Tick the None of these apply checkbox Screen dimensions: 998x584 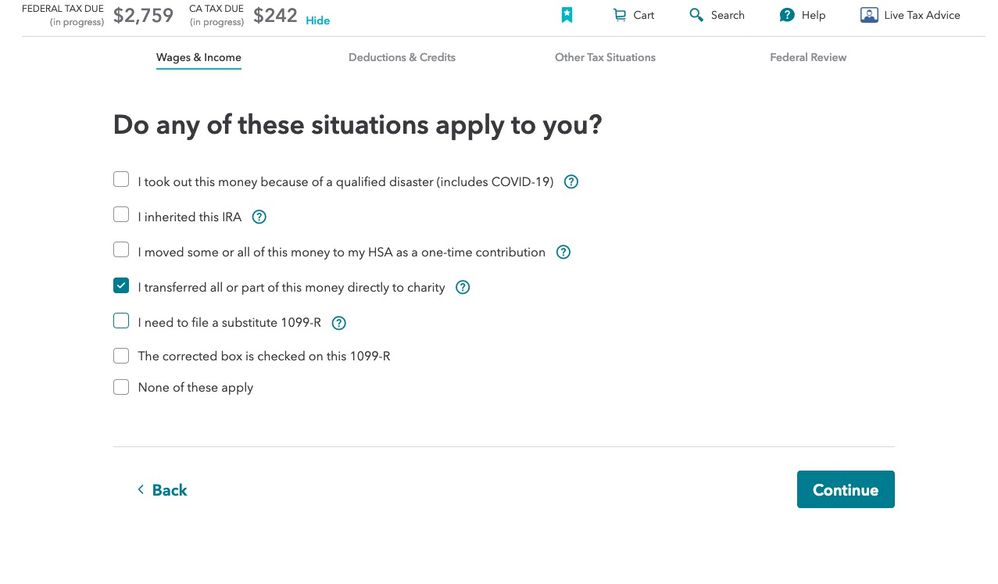pyautogui.click(x=121, y=387)
